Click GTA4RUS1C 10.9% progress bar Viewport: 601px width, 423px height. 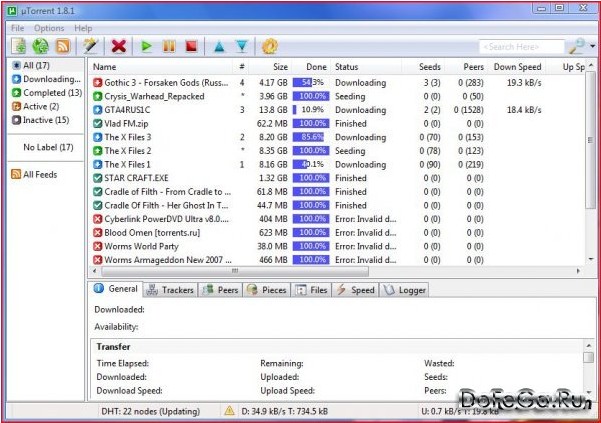[311, 110]
